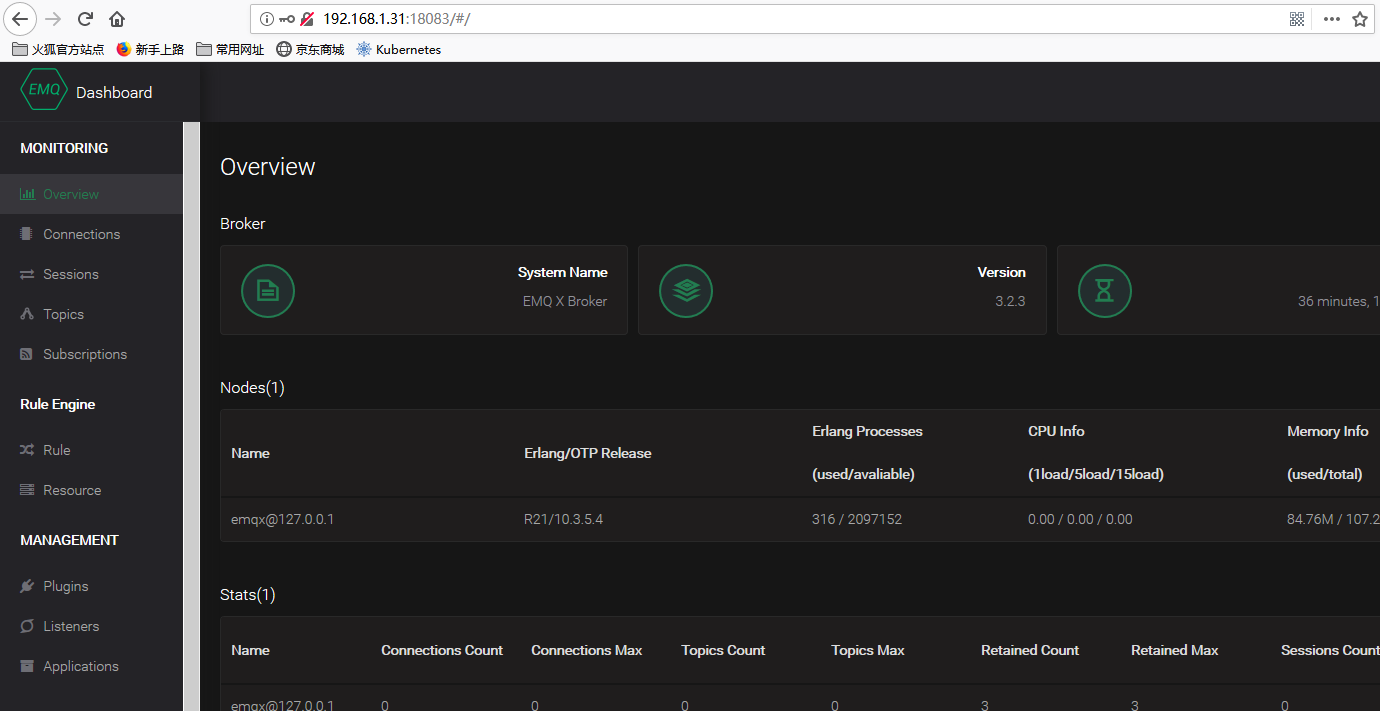Open the Listeners menu item
The width and height of the screenshot is (1380, 711).
tap(91, 626)
